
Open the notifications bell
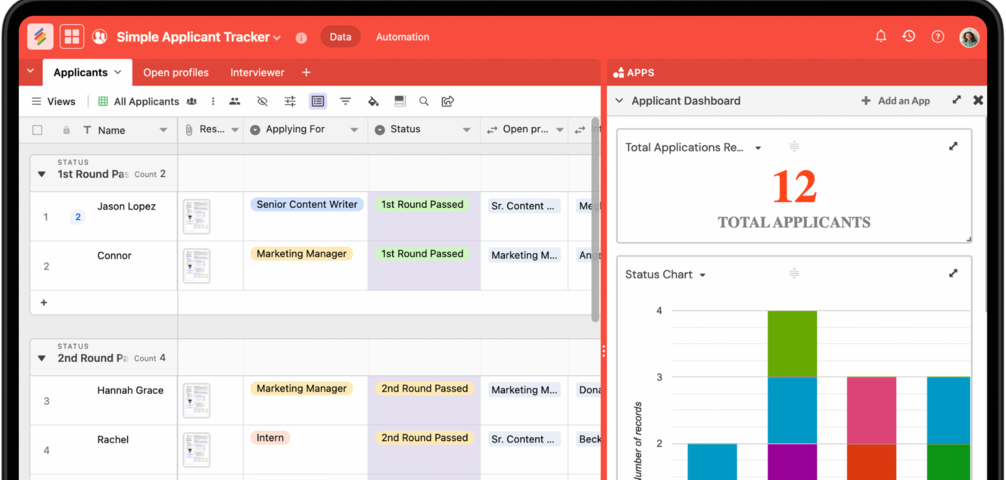[x=880, y=37]
